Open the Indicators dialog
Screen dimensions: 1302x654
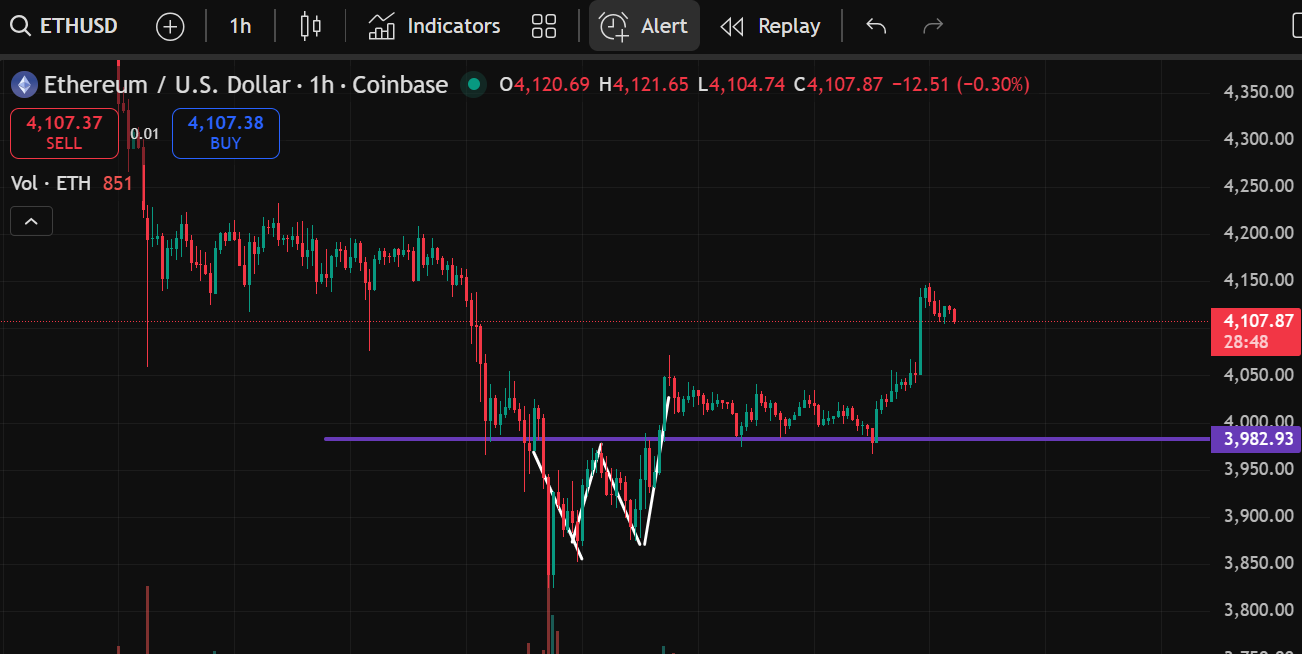(x=434, y=27)
